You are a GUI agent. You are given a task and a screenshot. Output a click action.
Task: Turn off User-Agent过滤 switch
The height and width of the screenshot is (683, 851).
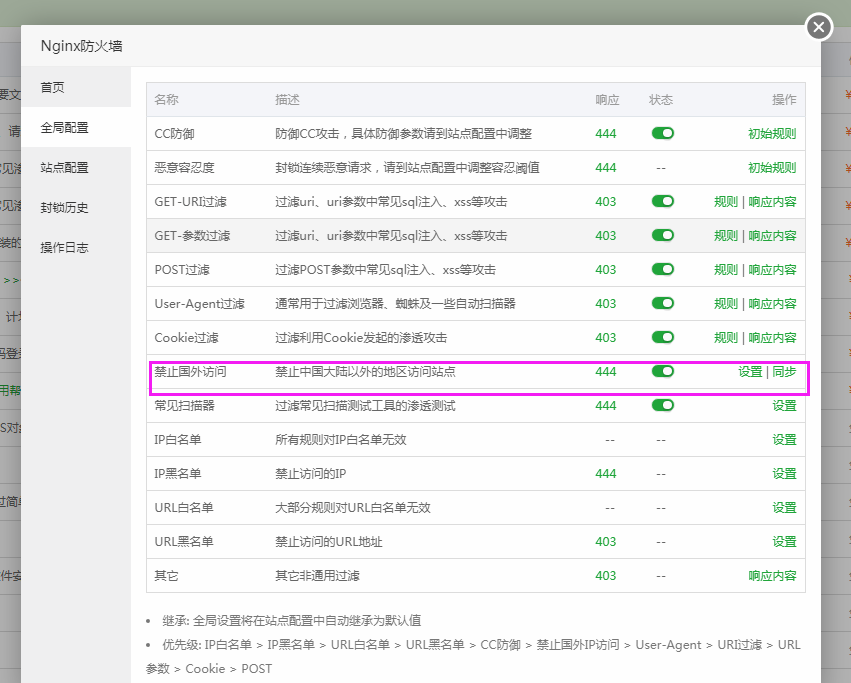tap(663, 303)
